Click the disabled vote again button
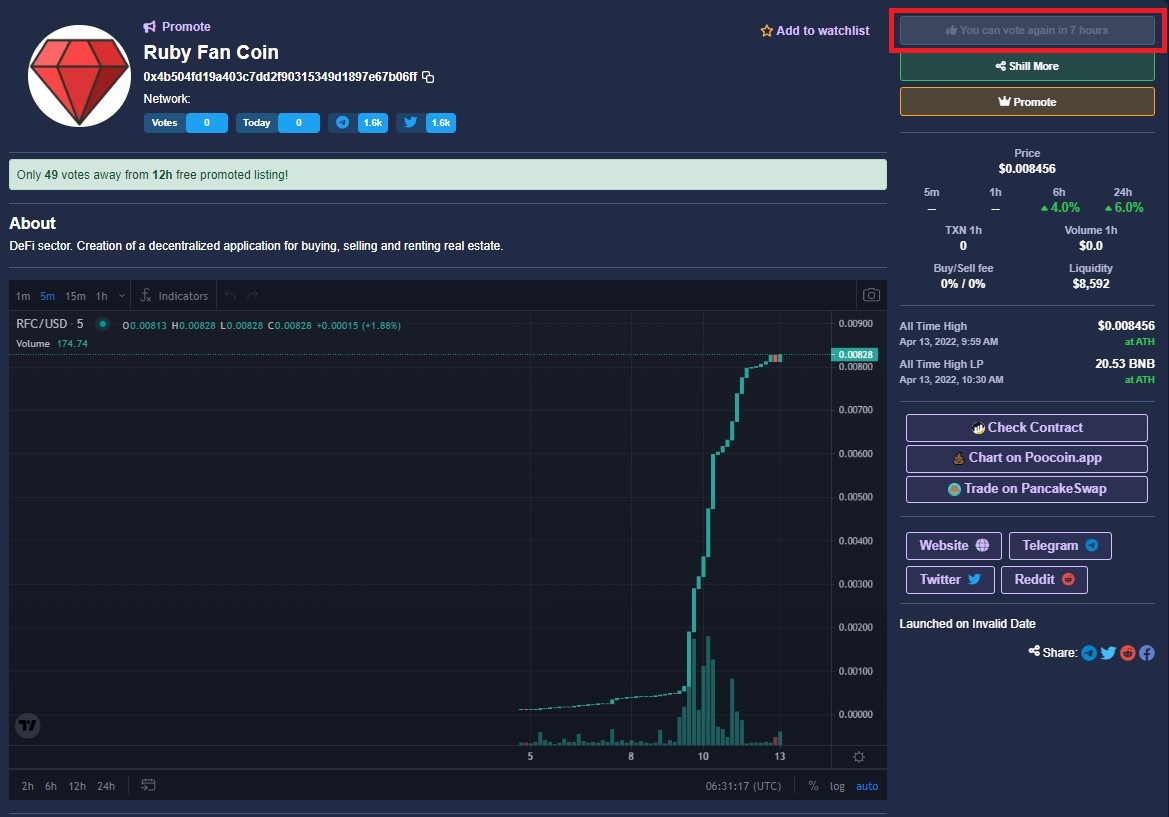The height and width of the screenshot is (817, 1169). pos(1027,31)
